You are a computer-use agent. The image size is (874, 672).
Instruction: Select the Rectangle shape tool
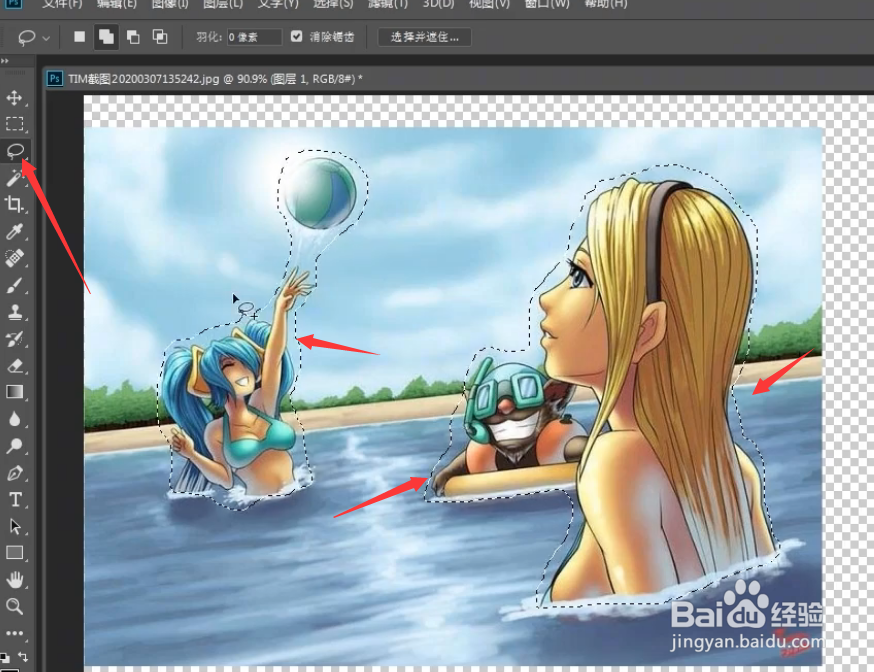point(14,553)
